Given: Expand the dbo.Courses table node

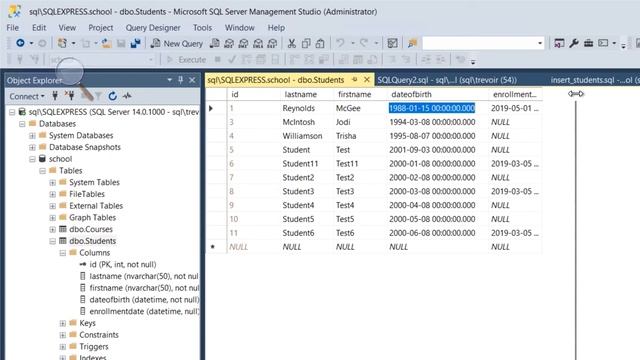Looking at the screenshot, I should [x=53, y=229].
